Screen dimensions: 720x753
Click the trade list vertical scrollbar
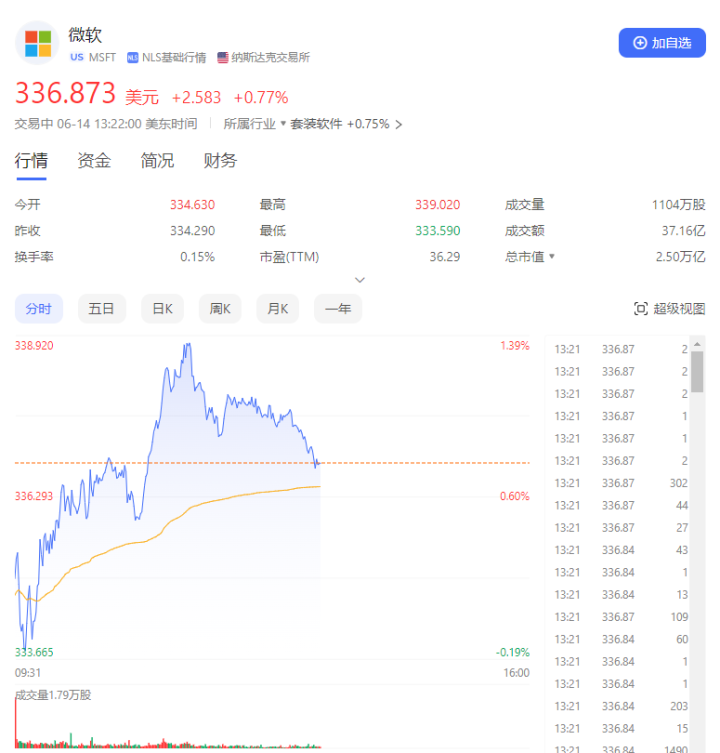click(x=697, y=372)
